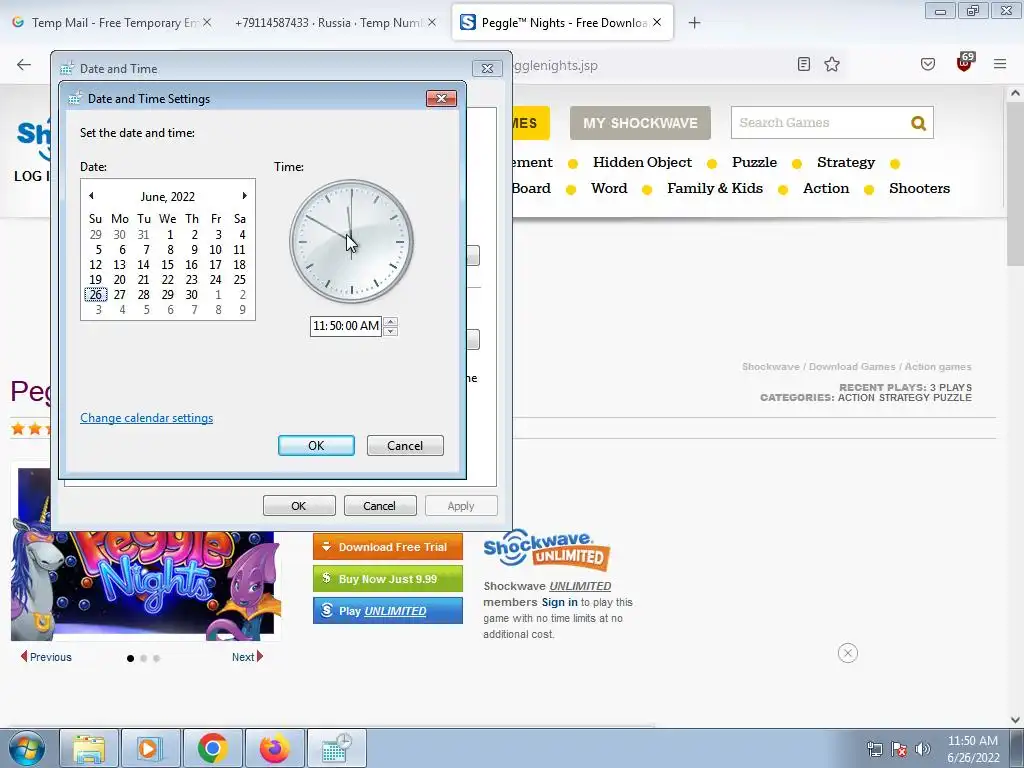Click Download Free Trial button
The width and height of the screenshot is (1024, 768).
click(x=388, y=547)
